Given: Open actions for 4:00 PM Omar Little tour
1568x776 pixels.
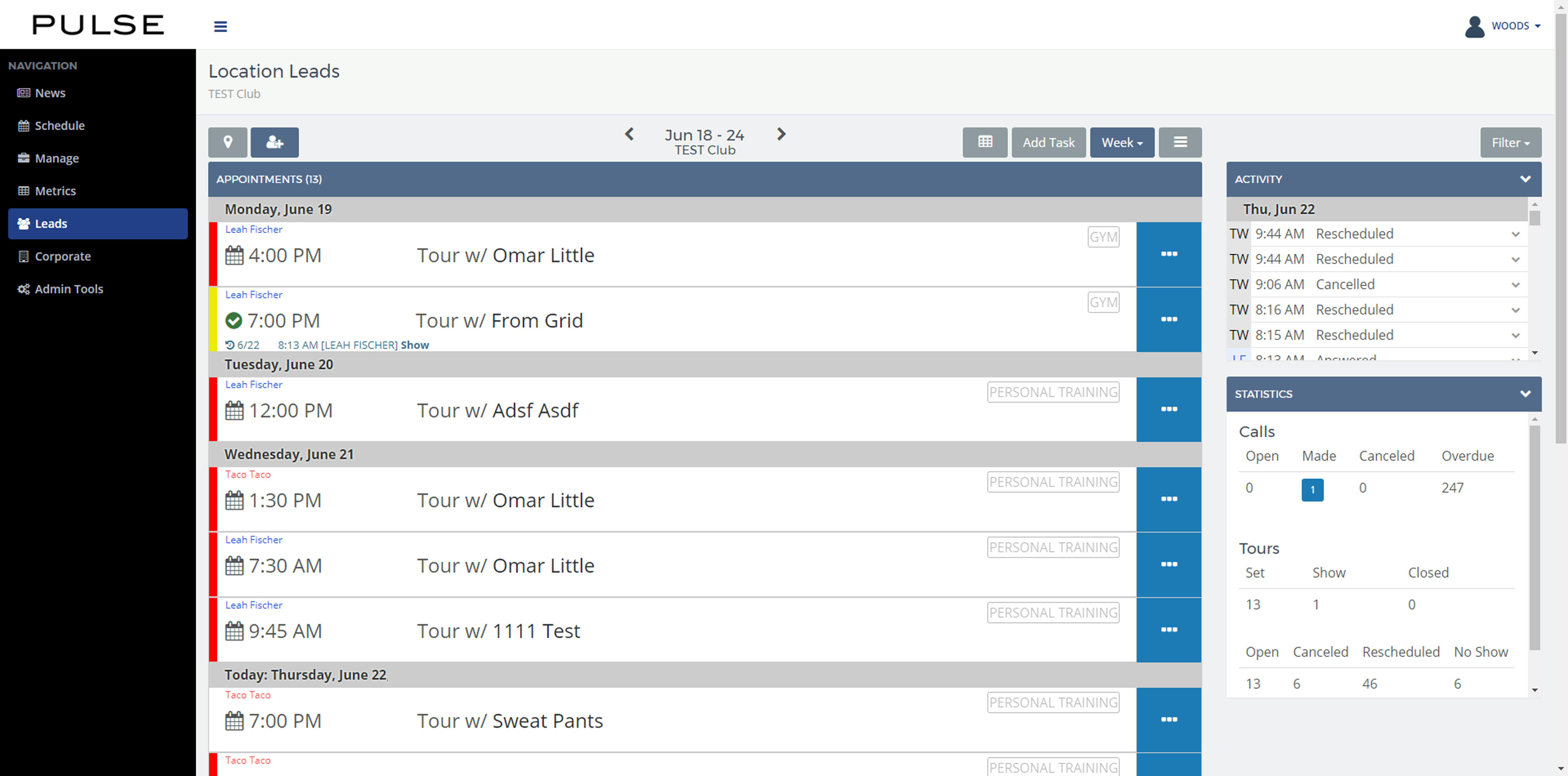Looking at the screenshot, I should [1169, 254].
